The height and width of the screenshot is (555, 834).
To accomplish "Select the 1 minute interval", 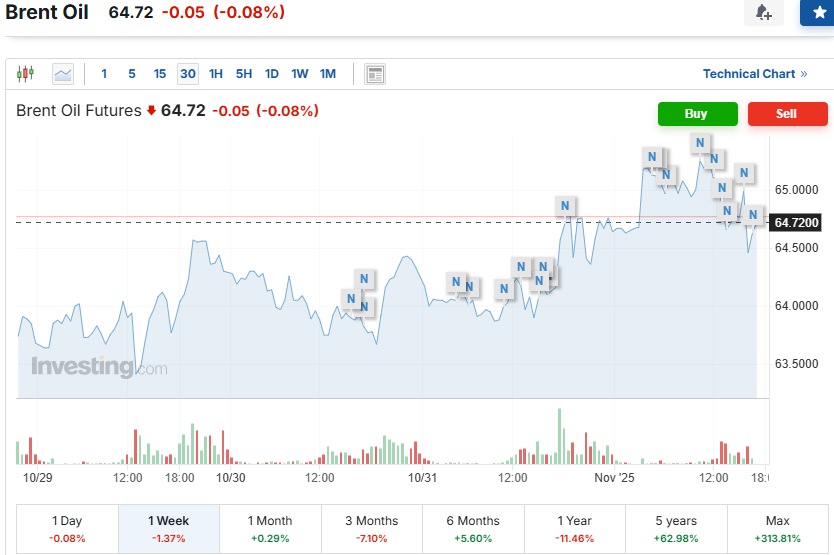I will pos(104,74).
